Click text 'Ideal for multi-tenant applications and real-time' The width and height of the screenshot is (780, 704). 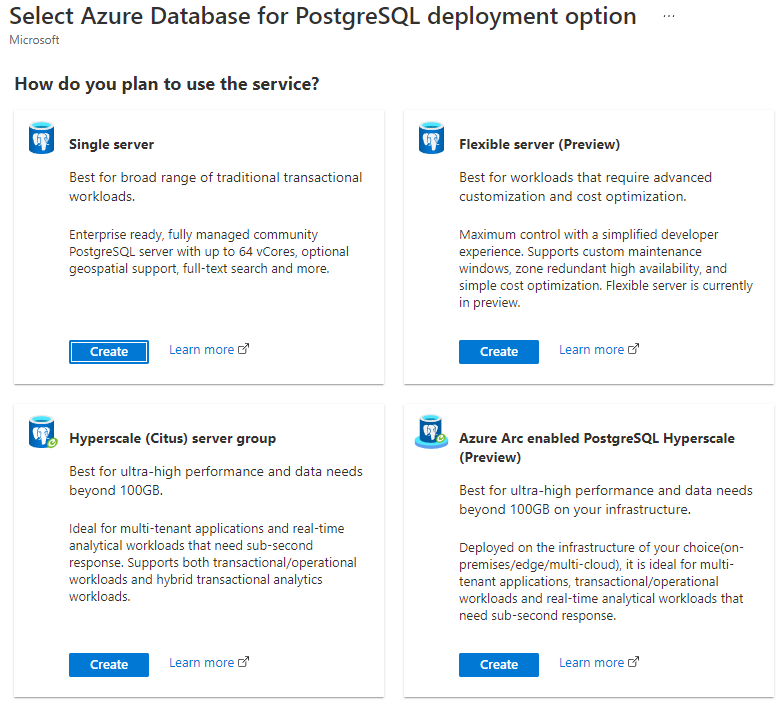tap(206, 528)
